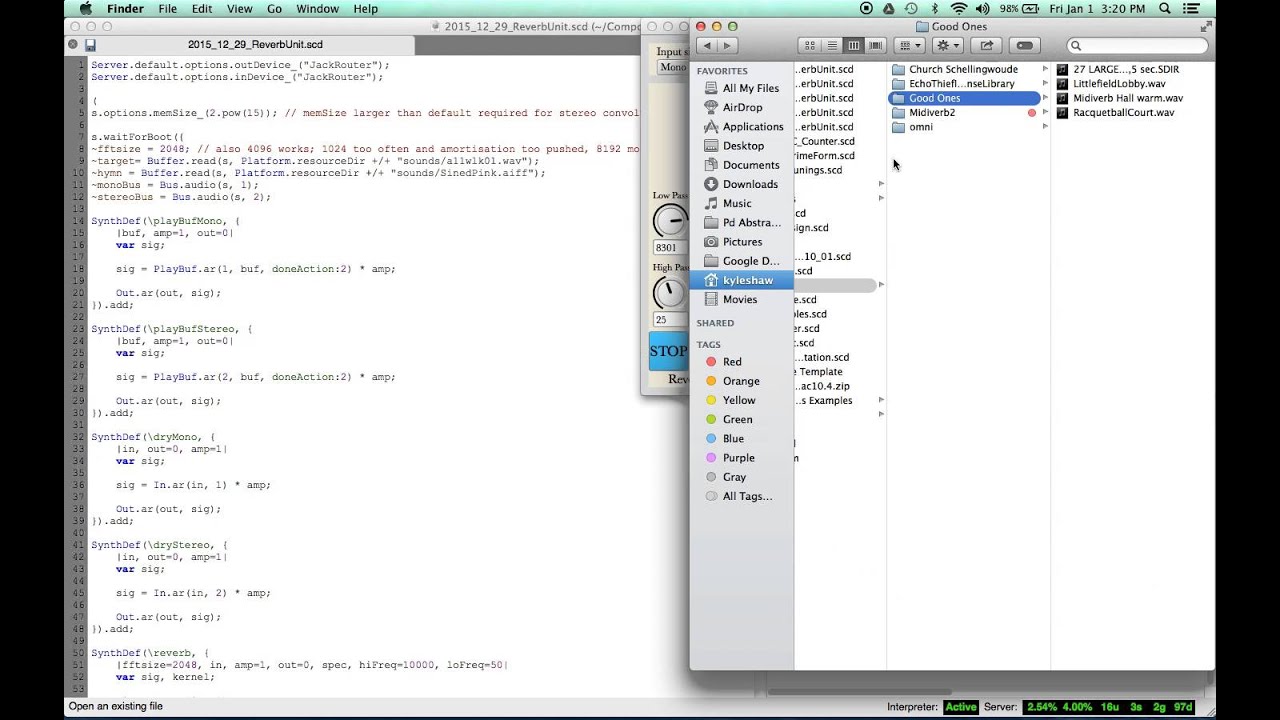Open the Window menu
Image resolution: width=1280 pixels, height=720 pixels.
coord(317,9)
